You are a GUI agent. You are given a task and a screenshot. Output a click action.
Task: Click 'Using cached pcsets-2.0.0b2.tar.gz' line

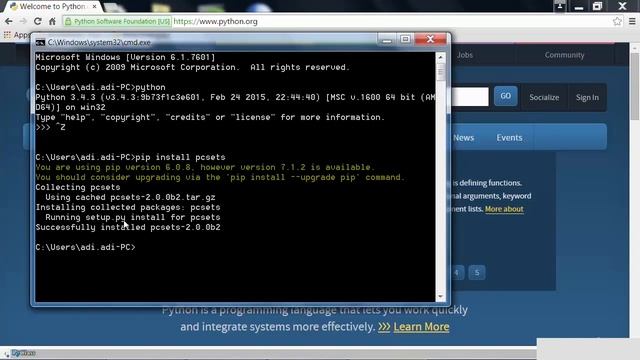coord(130,197)
